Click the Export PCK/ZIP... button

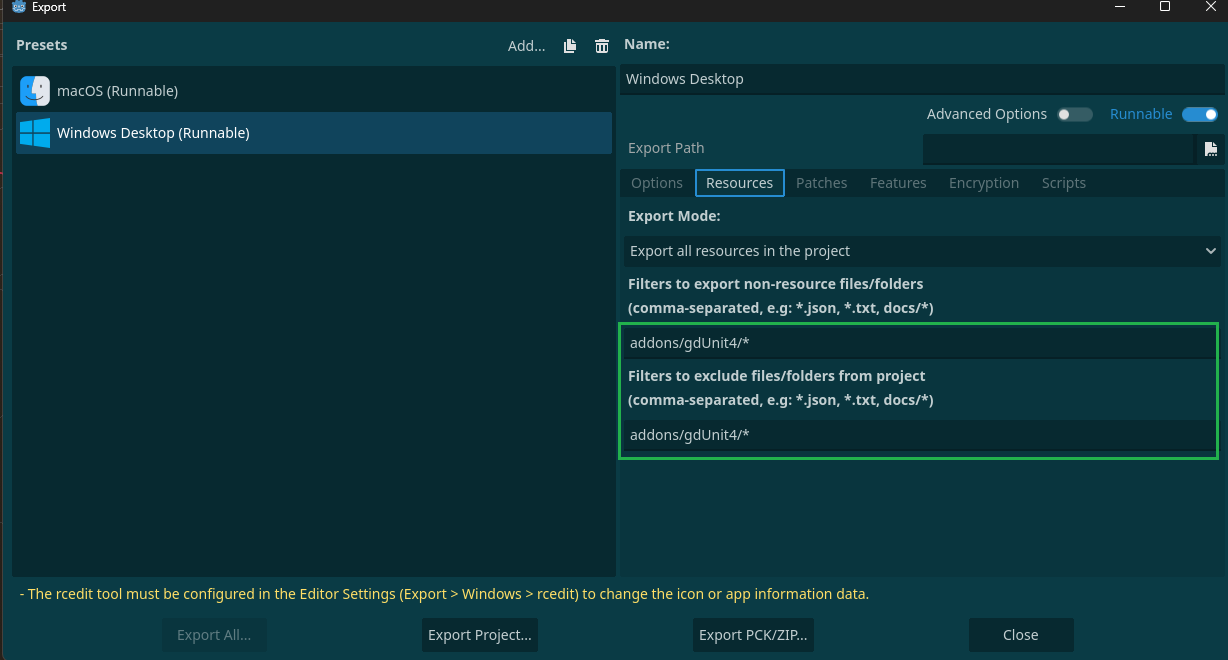[753, 635]
